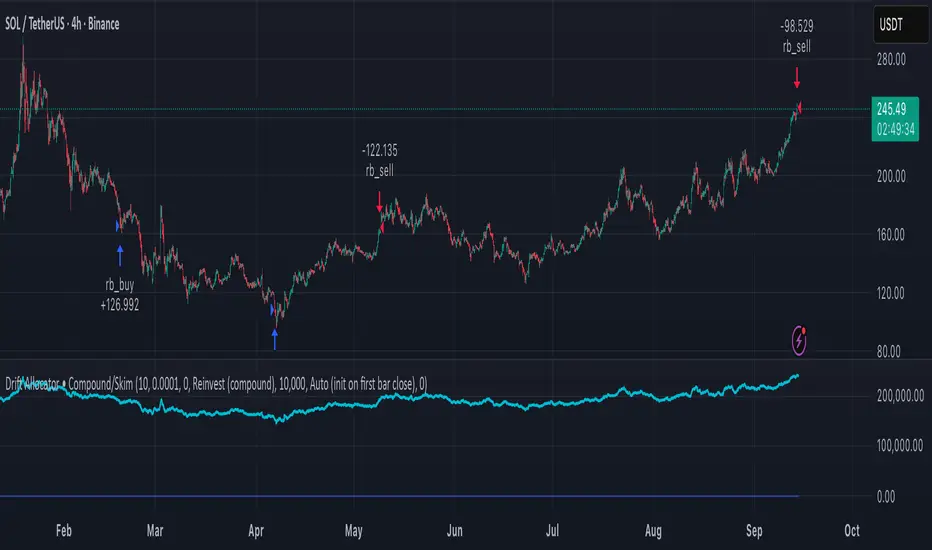Image resolution: width=932 pixels, height=550 pixels.
Task: Click the rb_buy +126.992 trade label
Action: click(119, 295)
